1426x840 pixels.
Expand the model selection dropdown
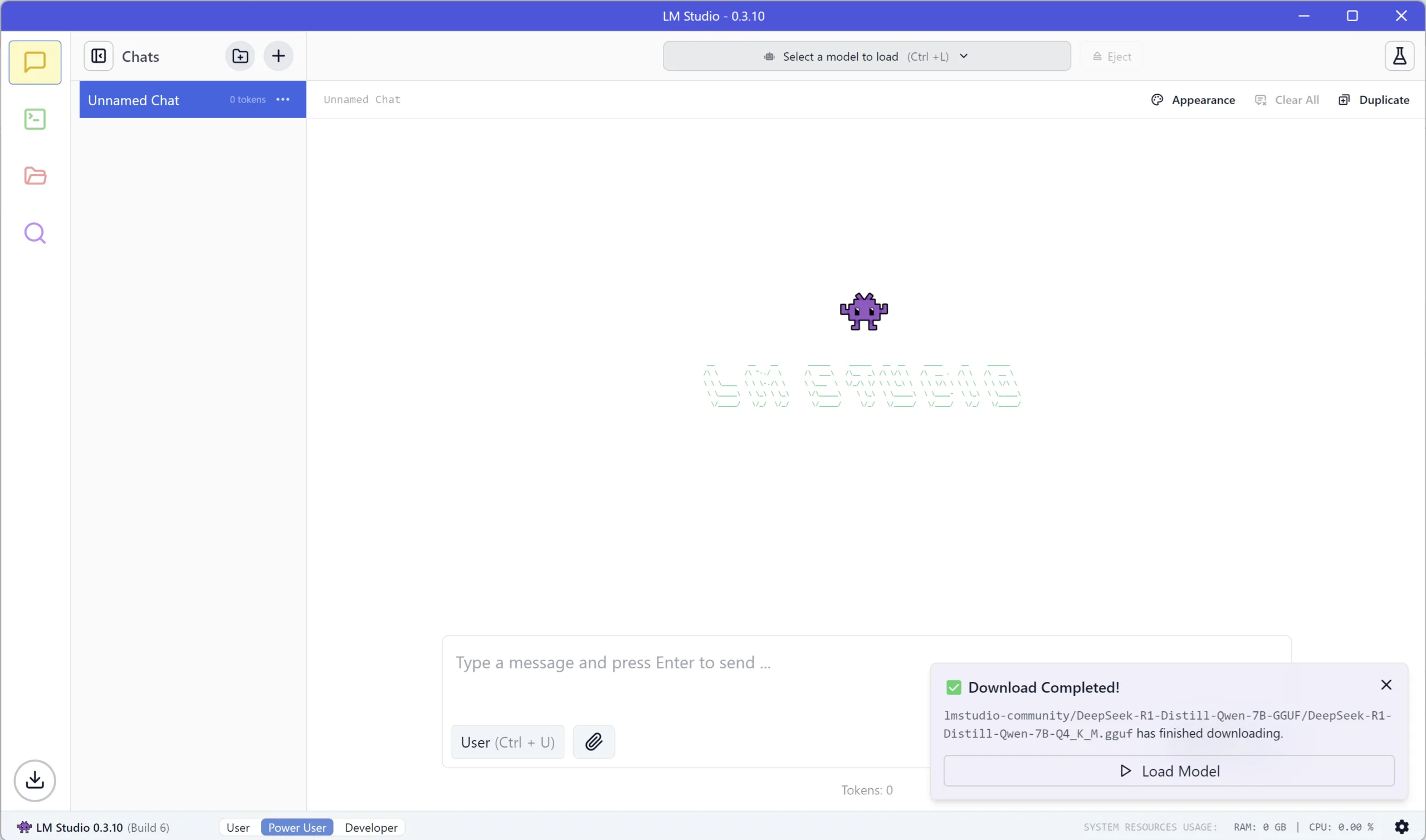point(867,56)
